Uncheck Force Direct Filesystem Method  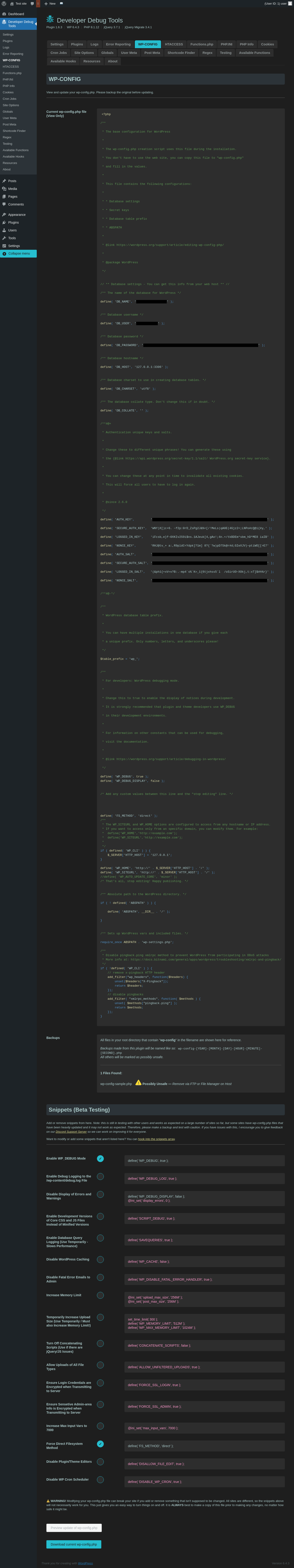100,1444
